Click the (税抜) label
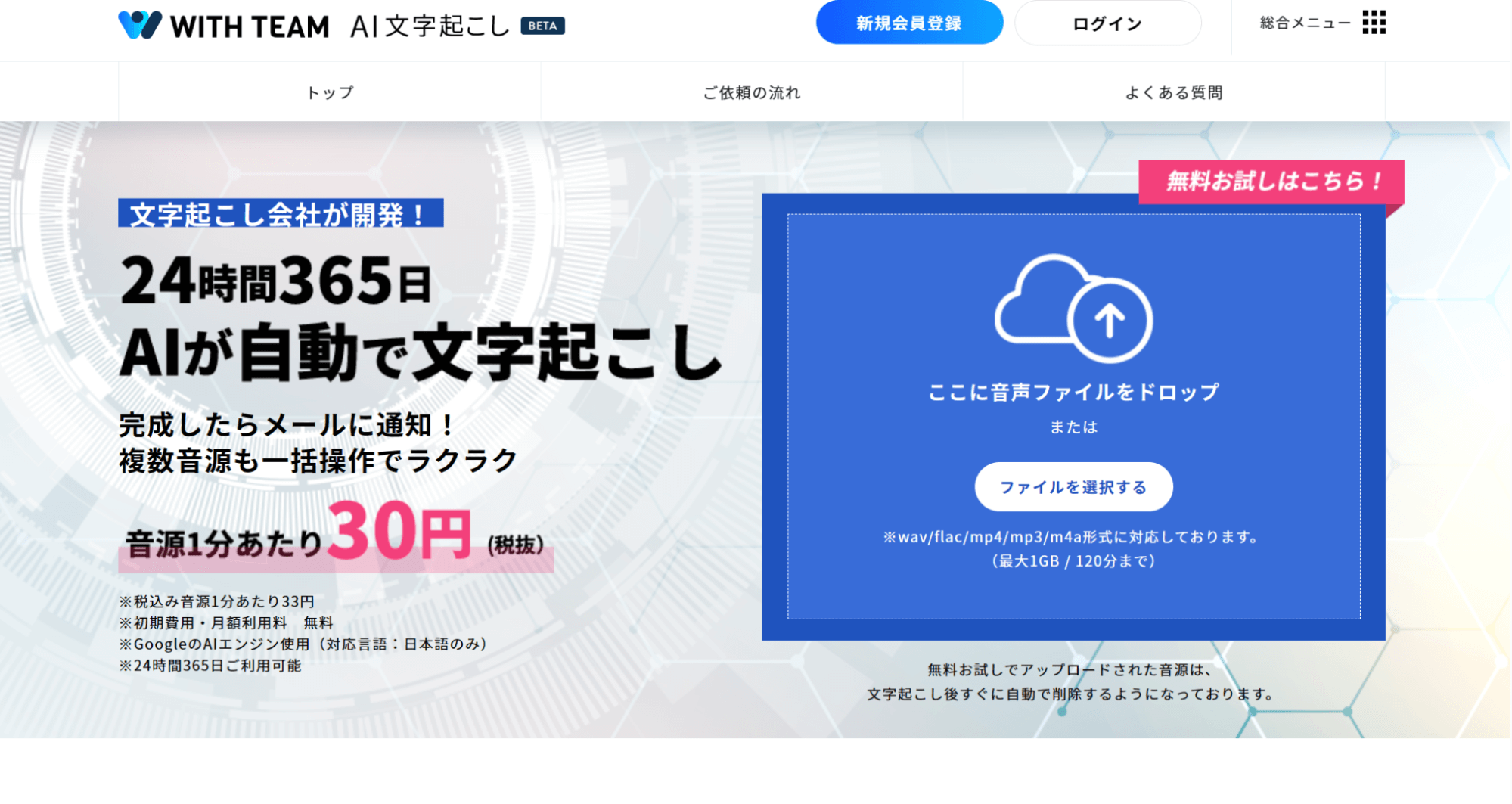 (516, 545)
